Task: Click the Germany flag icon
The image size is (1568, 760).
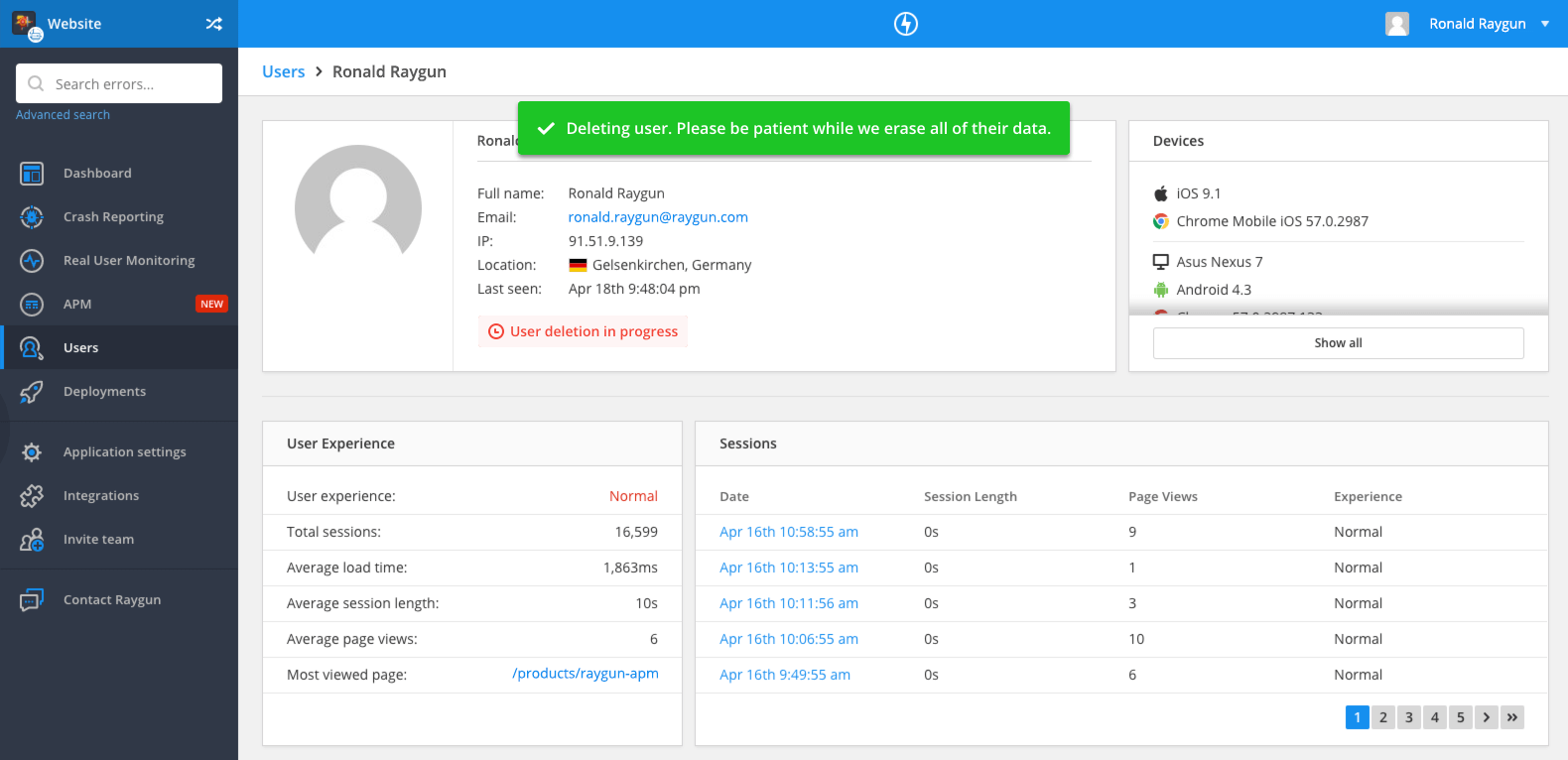Action: tap(578, 265)
